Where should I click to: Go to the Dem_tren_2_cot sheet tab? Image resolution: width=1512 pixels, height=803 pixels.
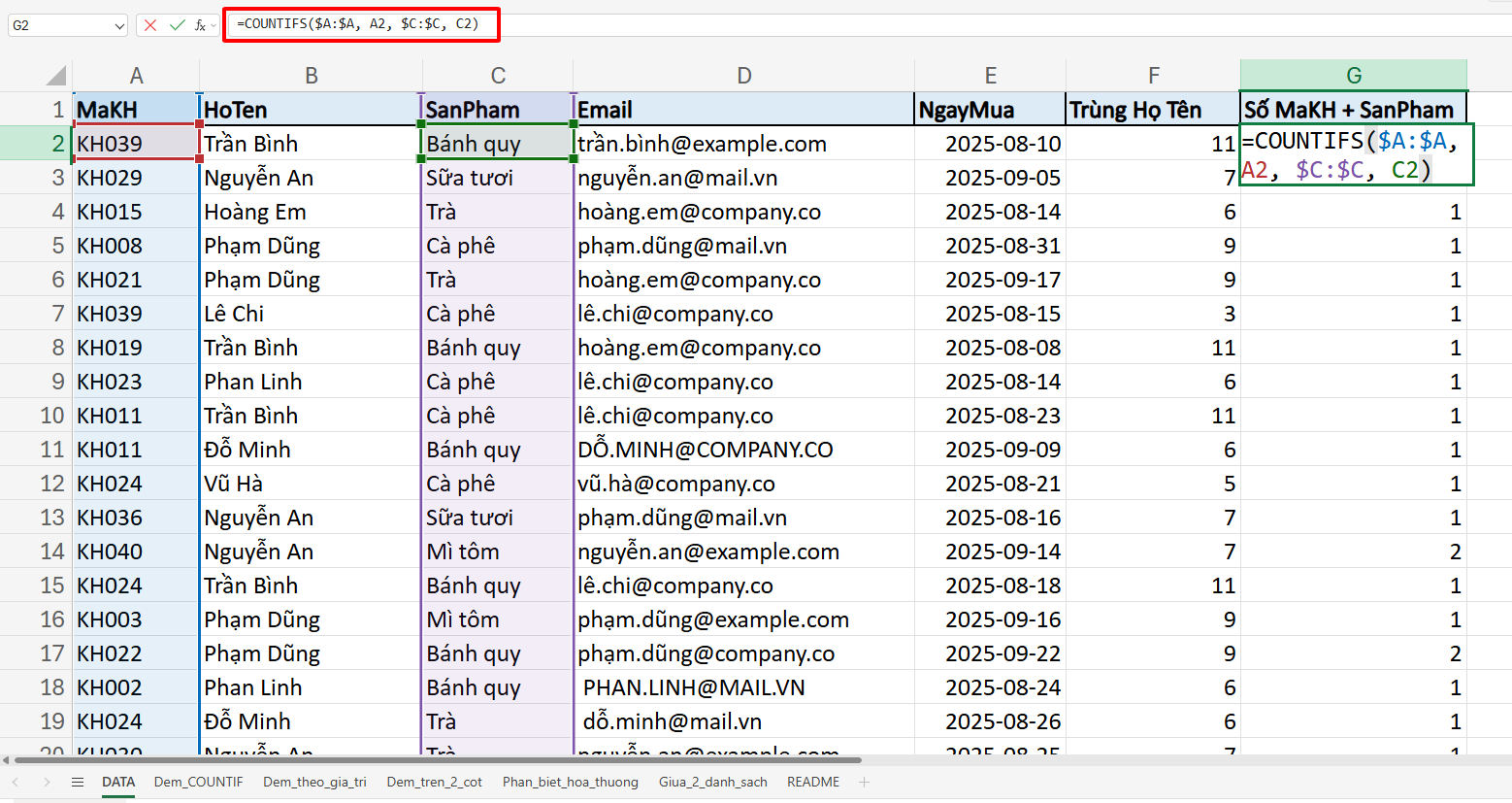(x=434, y=782)
